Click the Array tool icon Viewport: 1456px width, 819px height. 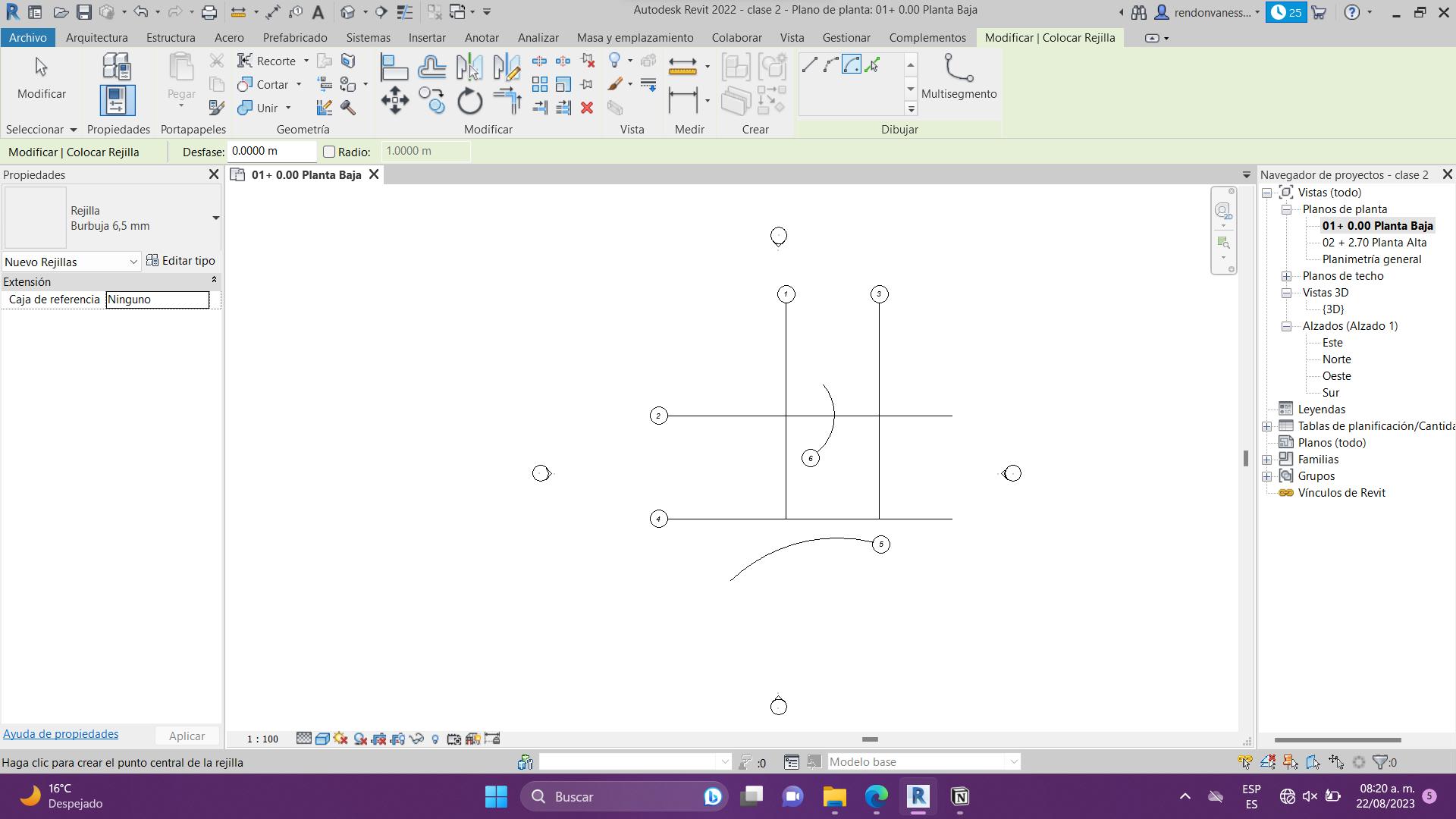pyautogui.click(x=539, y=84)
